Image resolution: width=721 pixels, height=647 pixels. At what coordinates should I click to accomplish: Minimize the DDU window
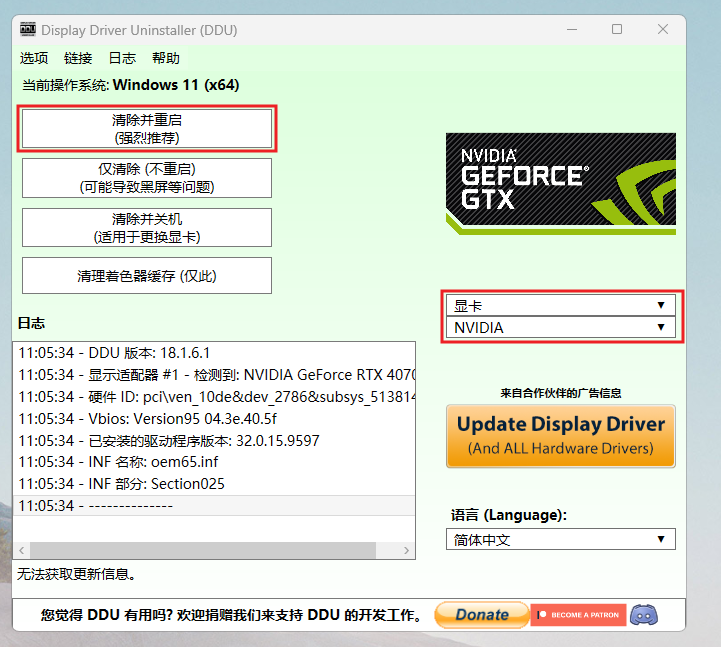pyautogui.click(x=572, y=29)
